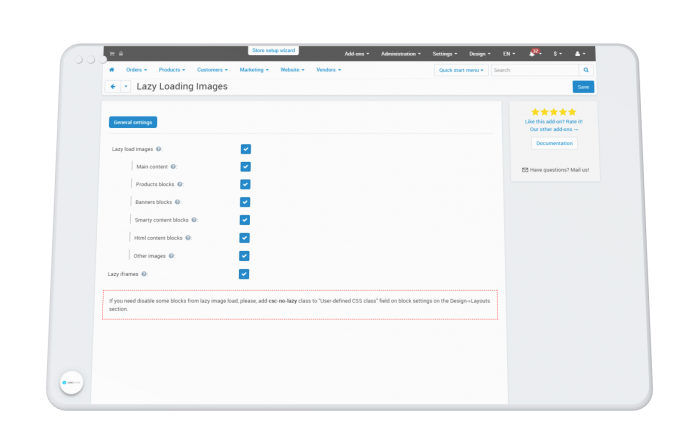Open the EN language dropdown
The height and width of the screenshot is (445, 700).
[509, 54]
